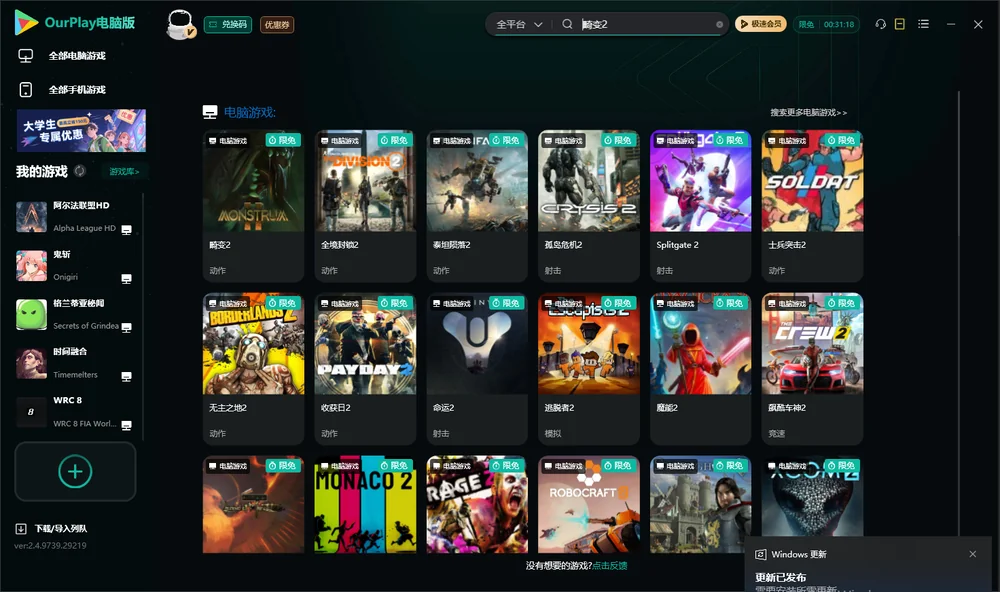Open 下载/导入列队 download queue
Screen dimensions: 1000x592
52,528
